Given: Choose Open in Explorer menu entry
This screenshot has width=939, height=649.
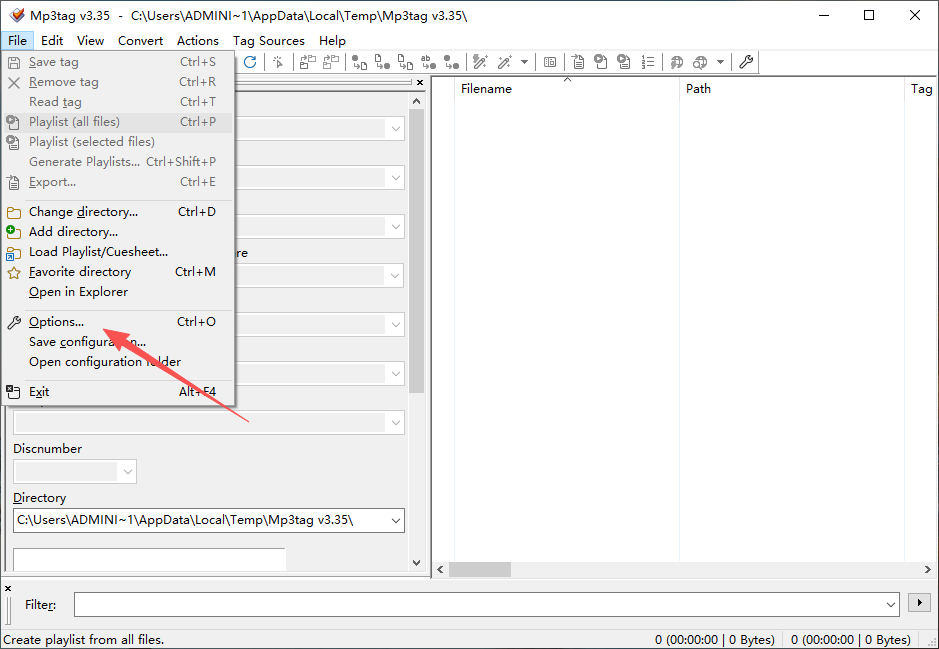Looking at the screenshot, I should pos(117,292).
